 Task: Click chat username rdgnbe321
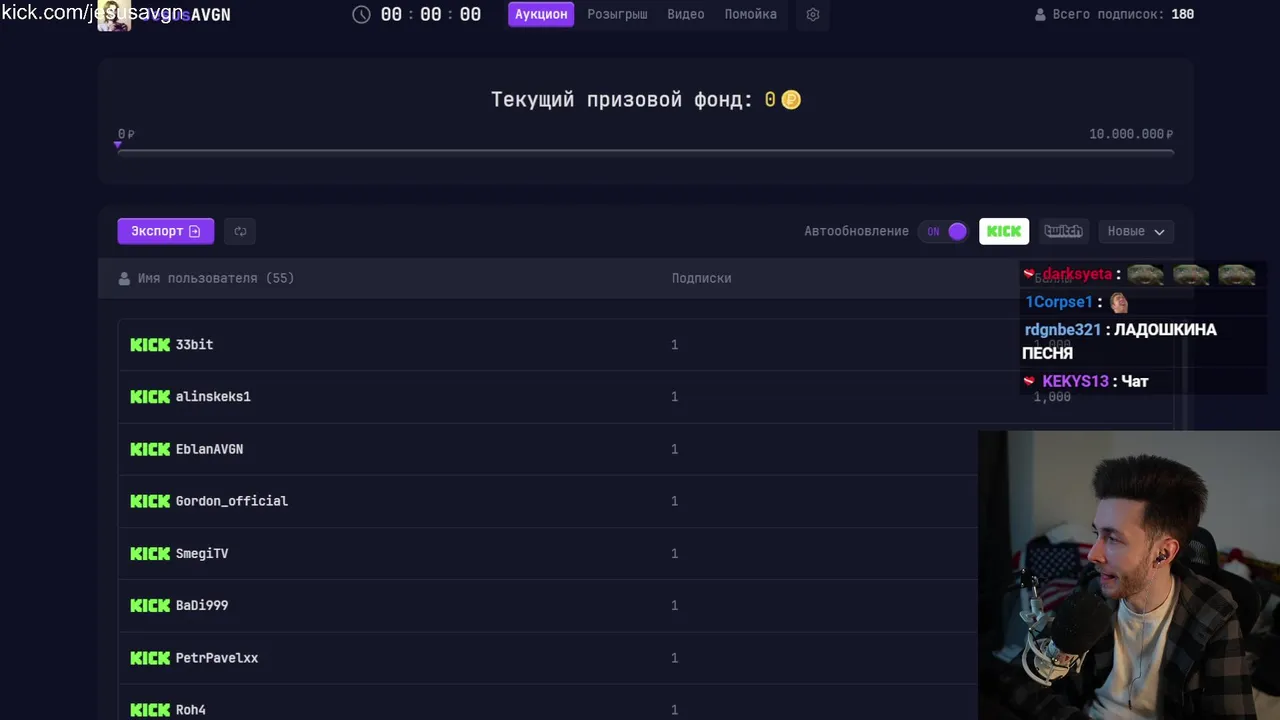[1063, 330]
